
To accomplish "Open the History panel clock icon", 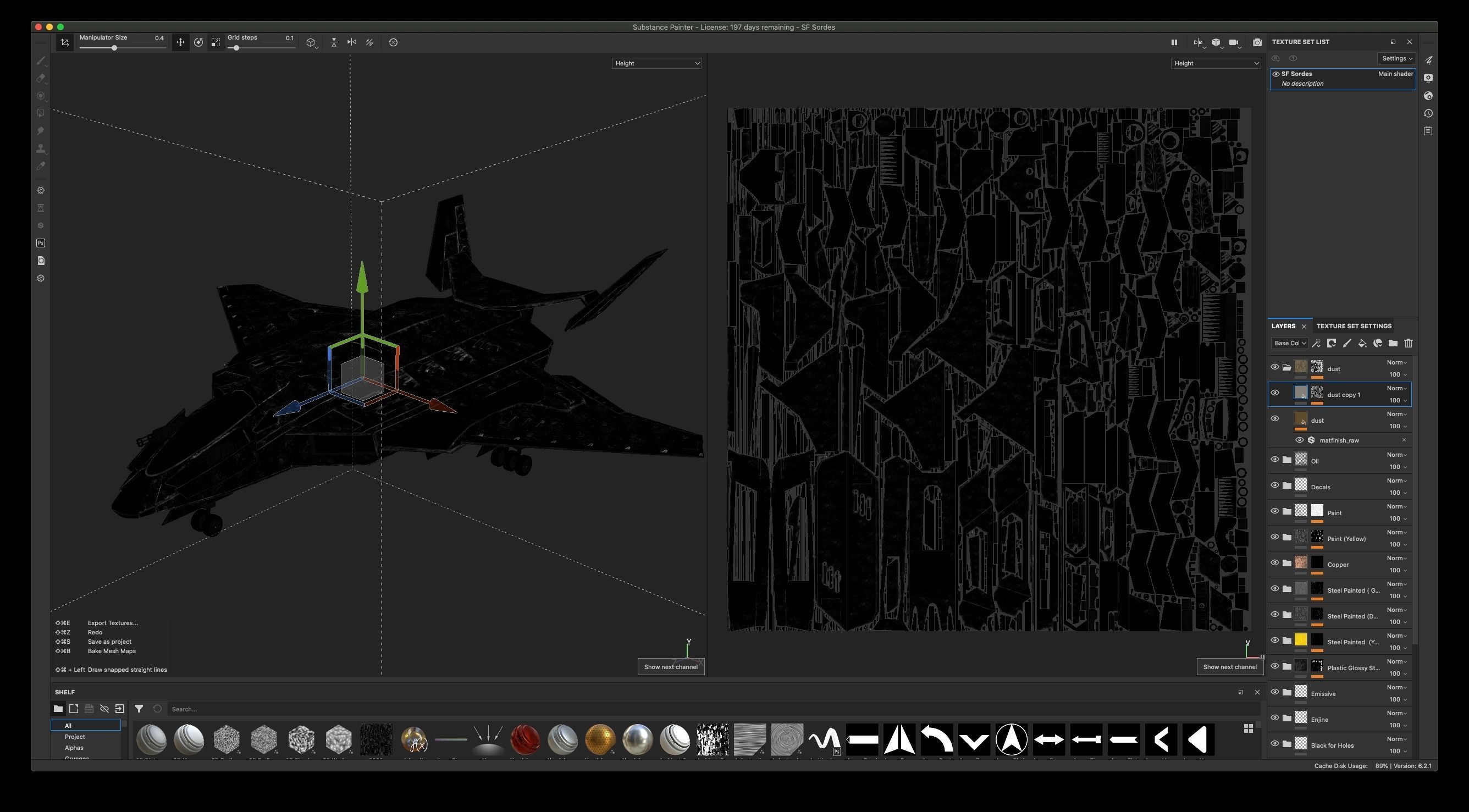I will click(1428, 113).
